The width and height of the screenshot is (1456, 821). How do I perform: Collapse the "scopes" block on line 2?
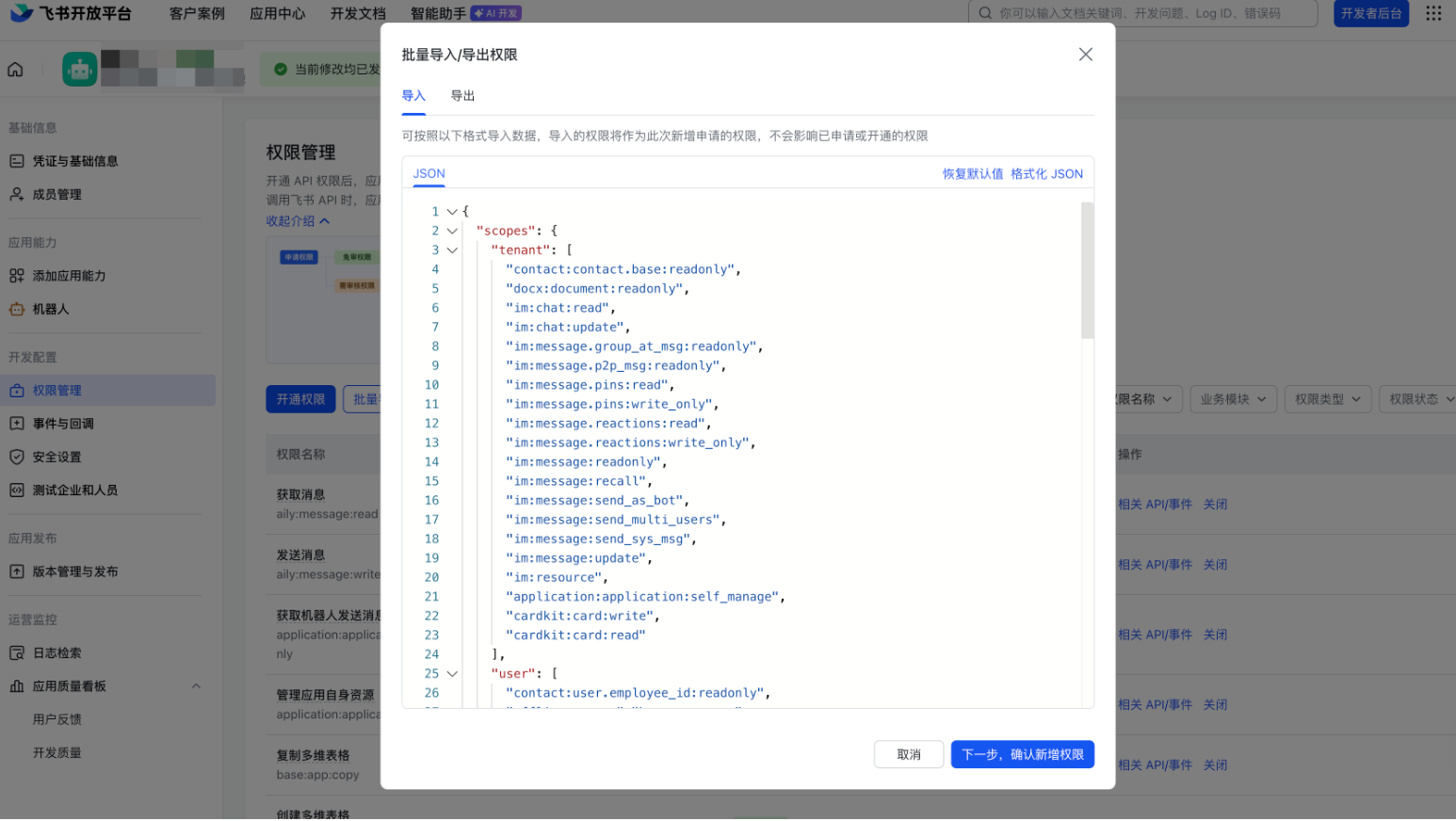point(452,231)
